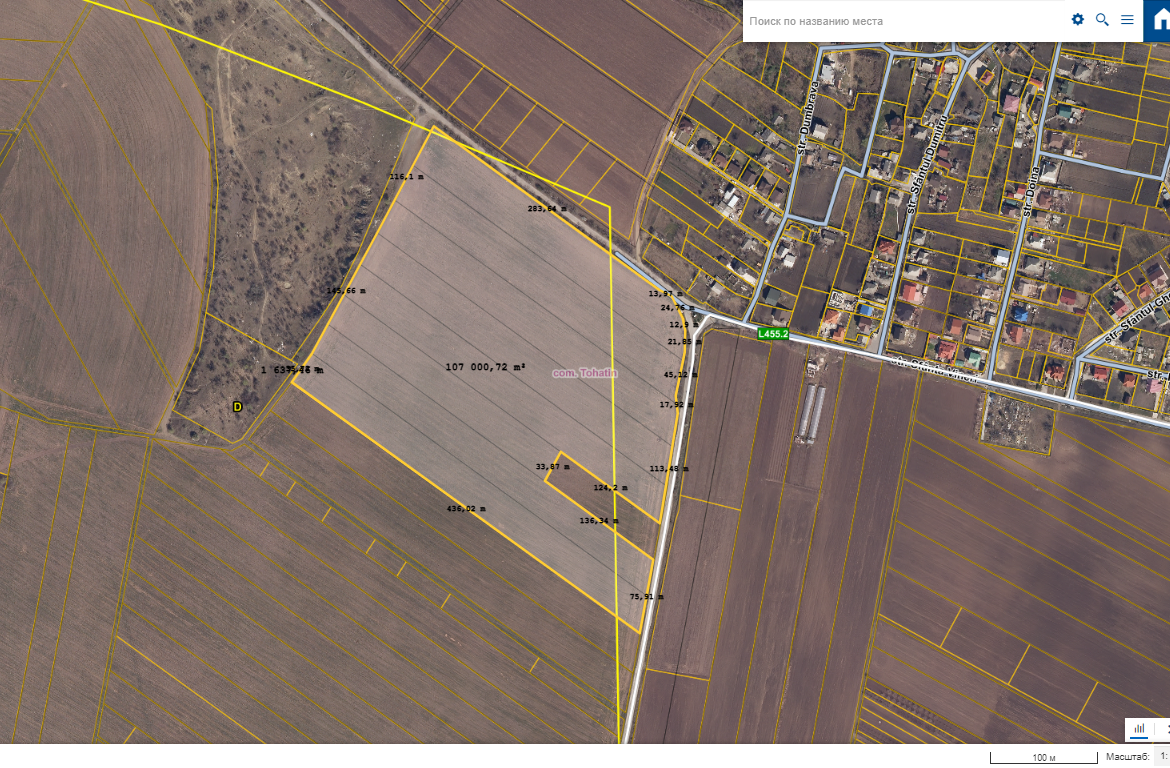Click the 113,48 m measurement
Image resolution: width=1170 pixels, height=768 pixels.
coord(669,469)
